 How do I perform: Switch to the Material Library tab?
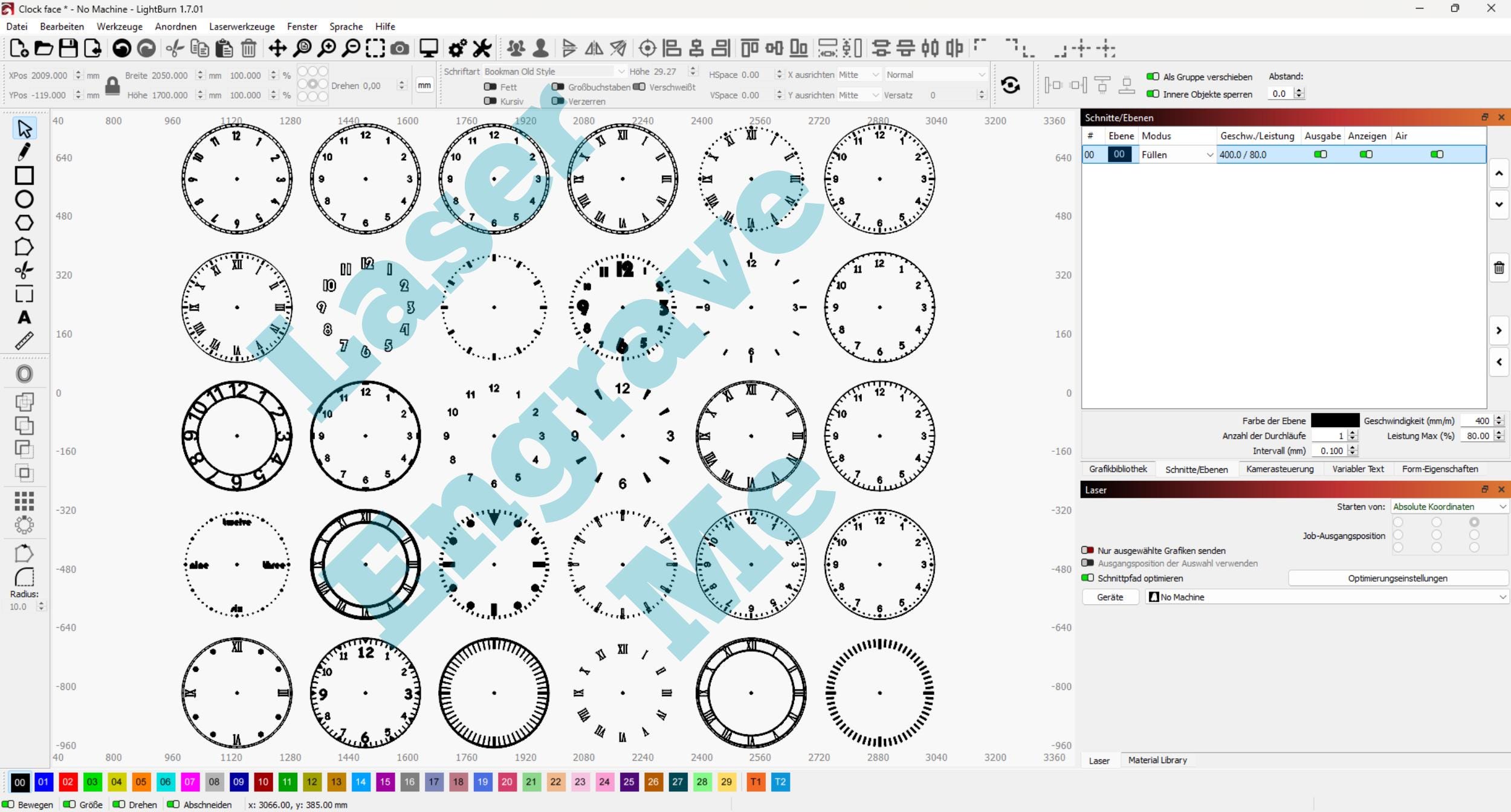[x=1156, y=760]
